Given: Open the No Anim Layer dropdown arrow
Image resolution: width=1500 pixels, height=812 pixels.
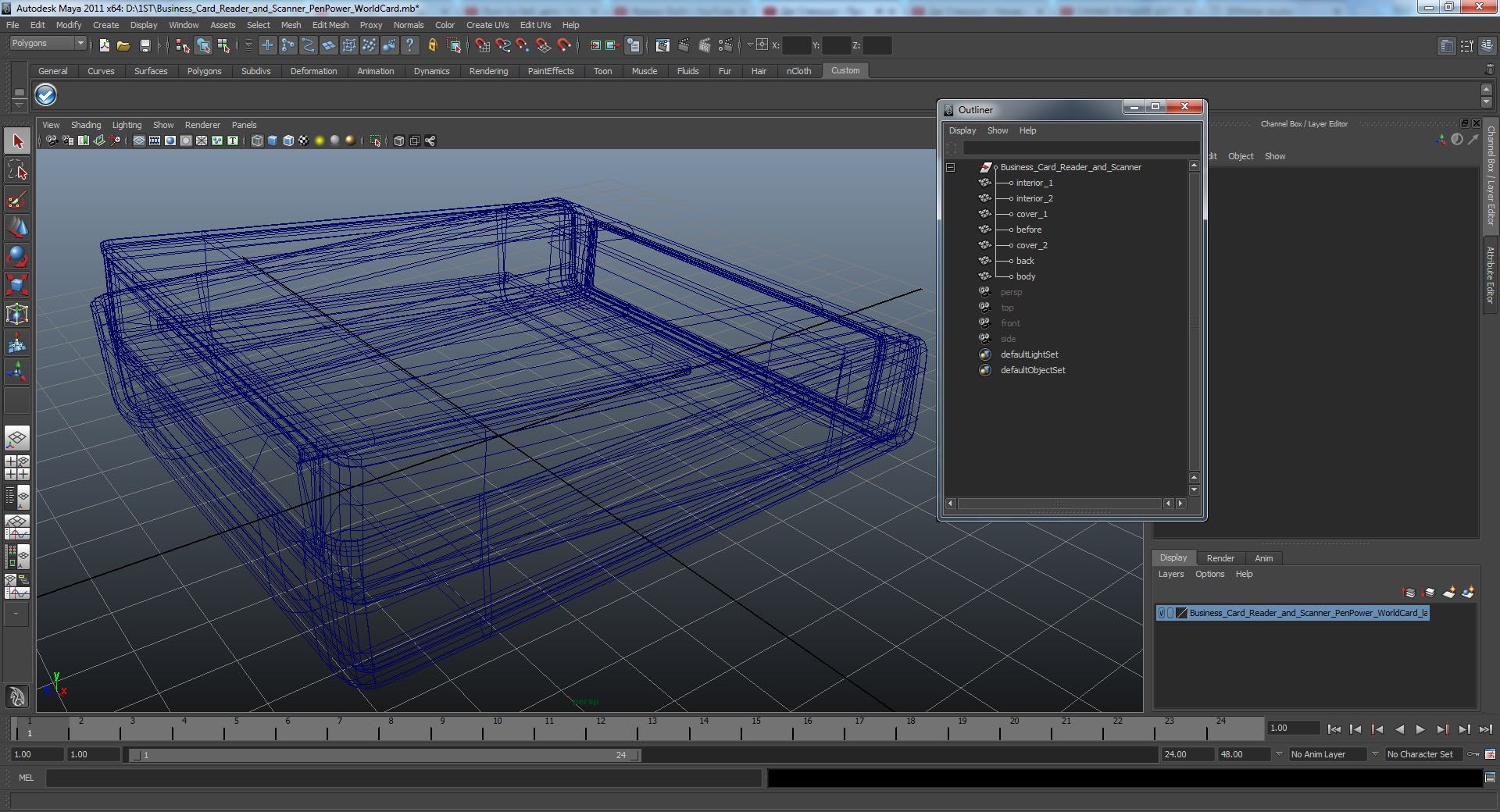Looking at the screenshot, I should point(1279,754).
